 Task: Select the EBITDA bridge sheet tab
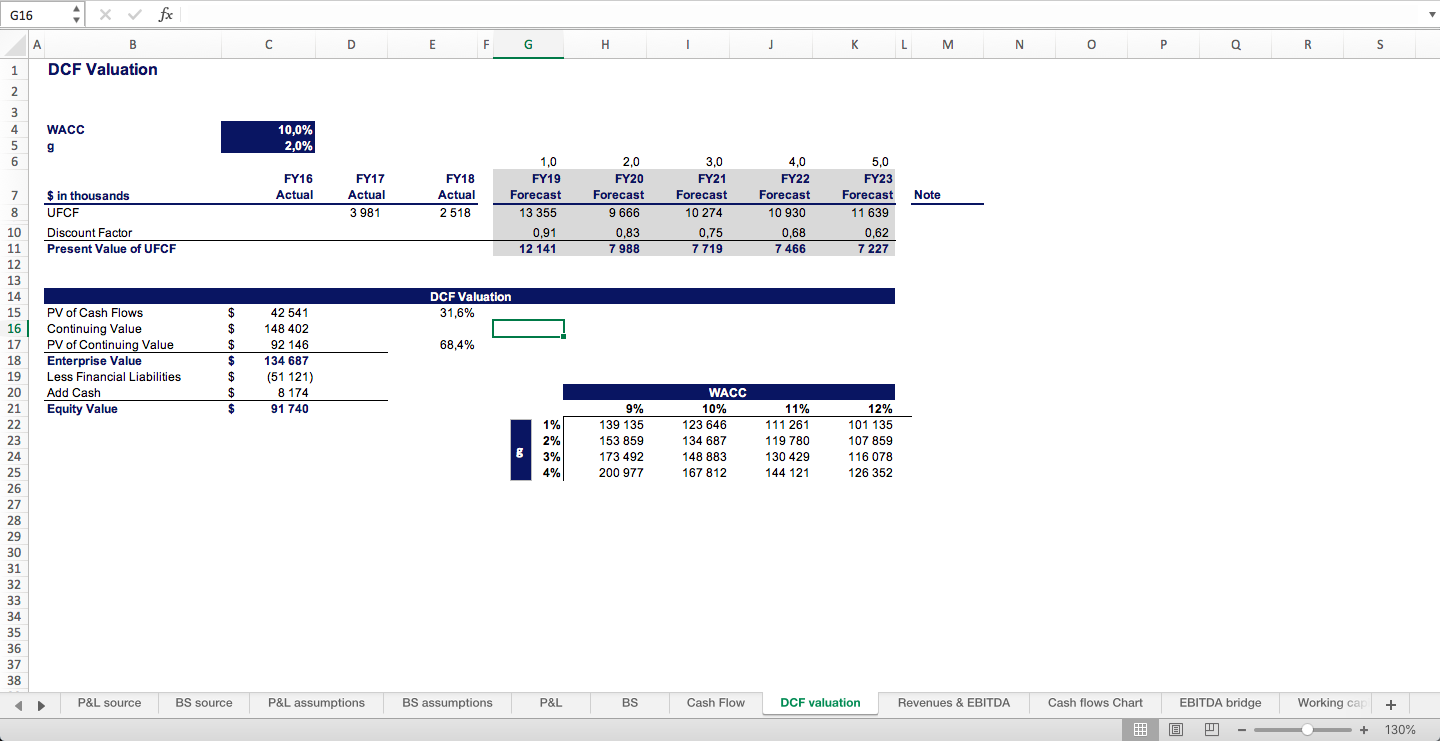point(1220,703)
